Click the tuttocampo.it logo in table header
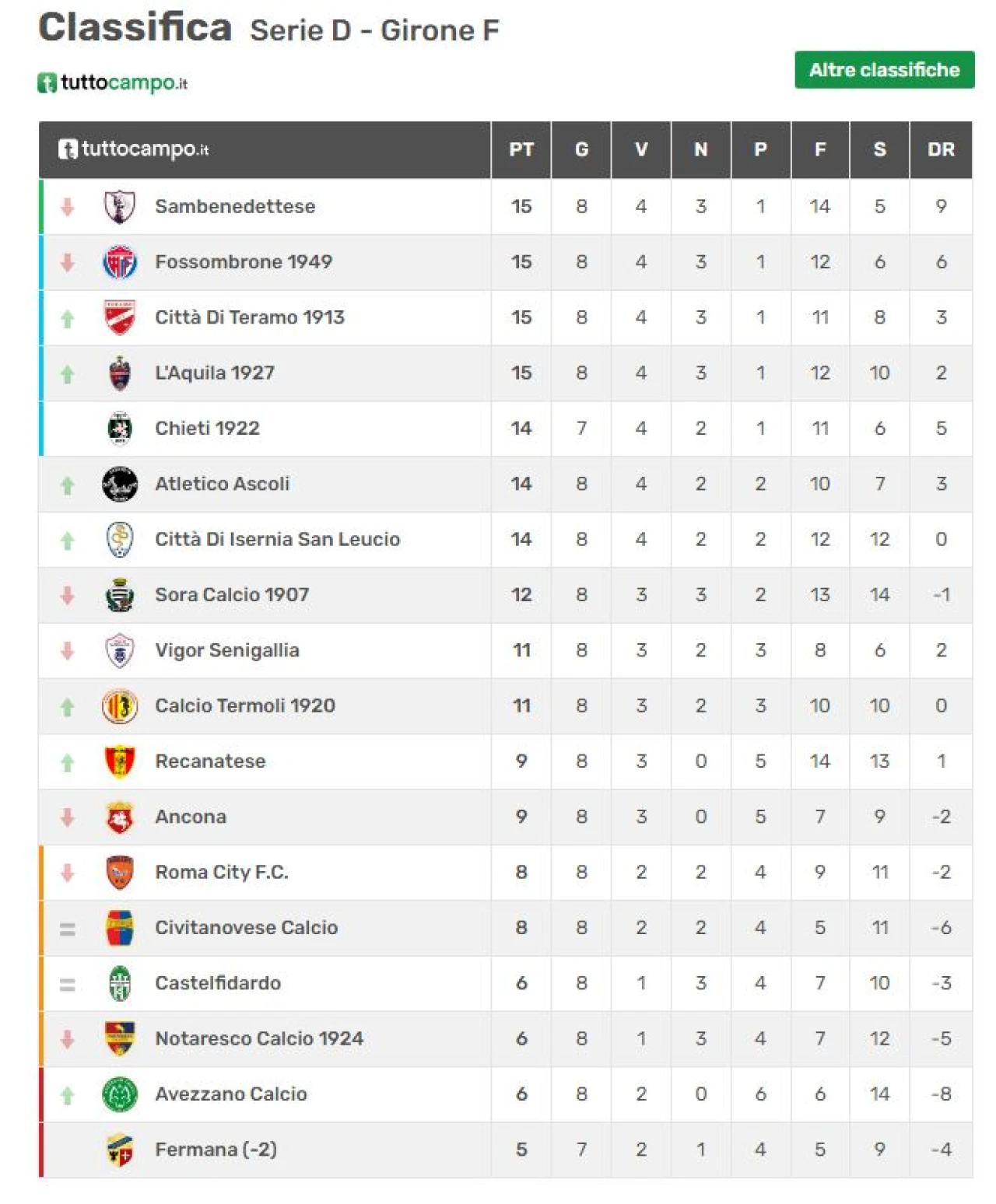Viewport: 996px width, 1204px height. tap(134, 149)
